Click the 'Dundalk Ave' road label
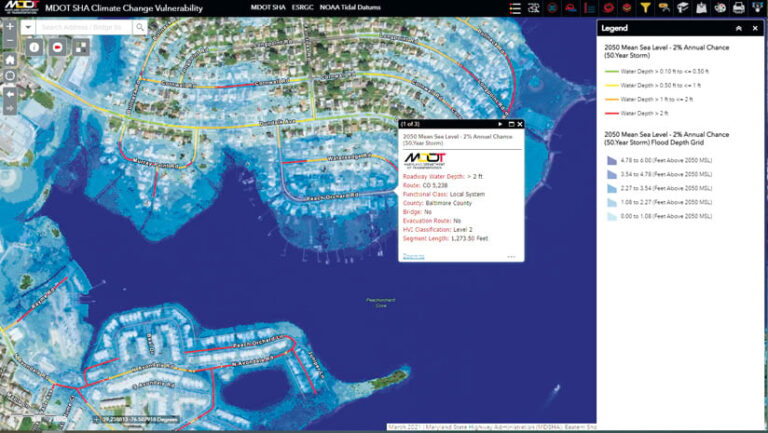Image resolution: width=768 pixels, height=433 pixels. (x=277, y=121)
